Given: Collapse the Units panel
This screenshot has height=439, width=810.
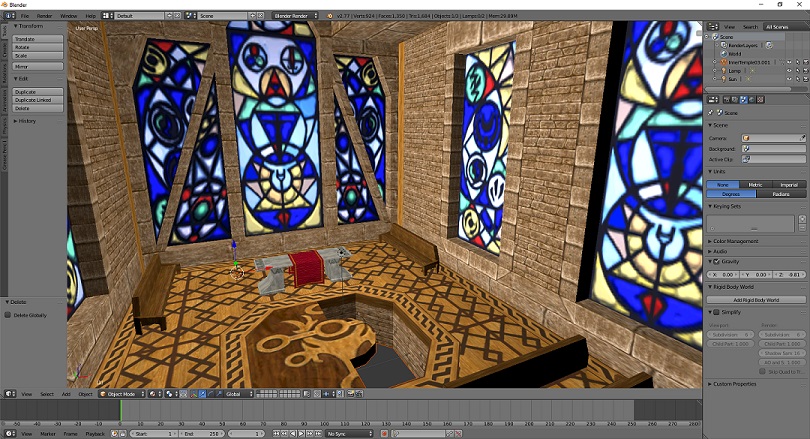Looking at the screenshot, I should tap(716, 171).
